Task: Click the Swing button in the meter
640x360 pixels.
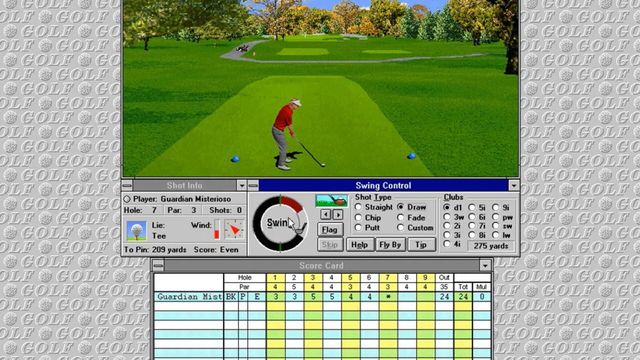Action: pyautogui.click(x=277, y=223)
